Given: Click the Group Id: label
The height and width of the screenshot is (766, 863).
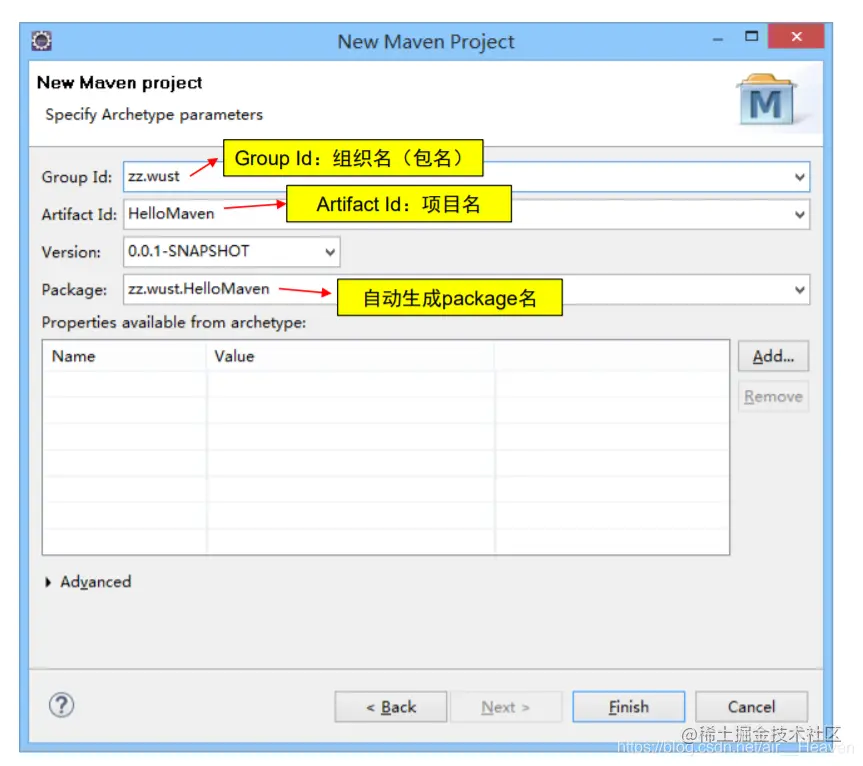Looking at the screenshot, I should (77, 177).
